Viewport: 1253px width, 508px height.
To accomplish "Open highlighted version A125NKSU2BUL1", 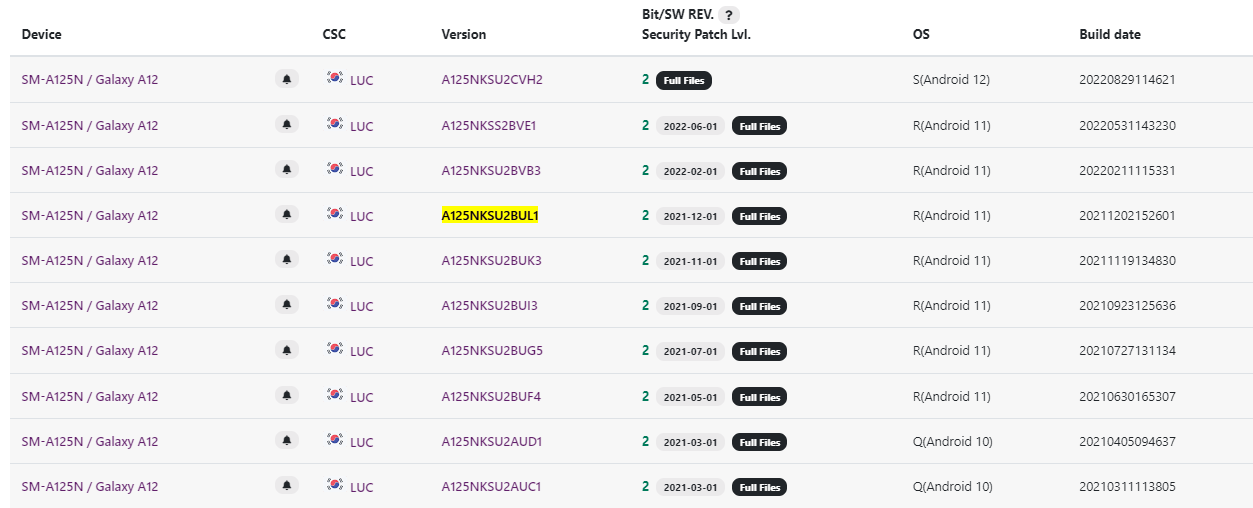I will click(x=490, y=215).
